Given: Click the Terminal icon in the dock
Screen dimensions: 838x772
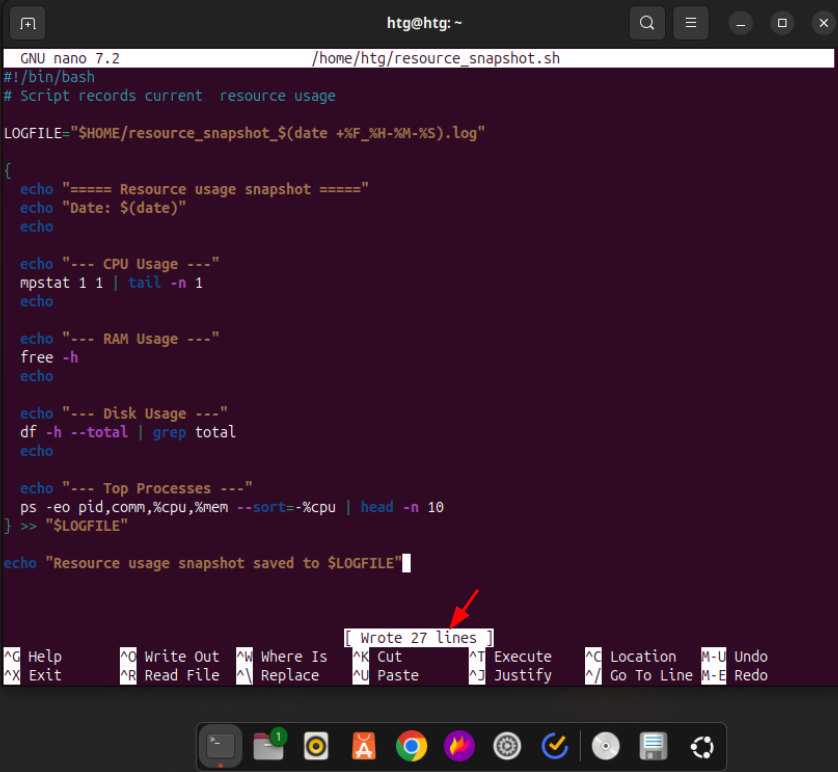Looking at the screenshot, I should click(x=220, y=746).
